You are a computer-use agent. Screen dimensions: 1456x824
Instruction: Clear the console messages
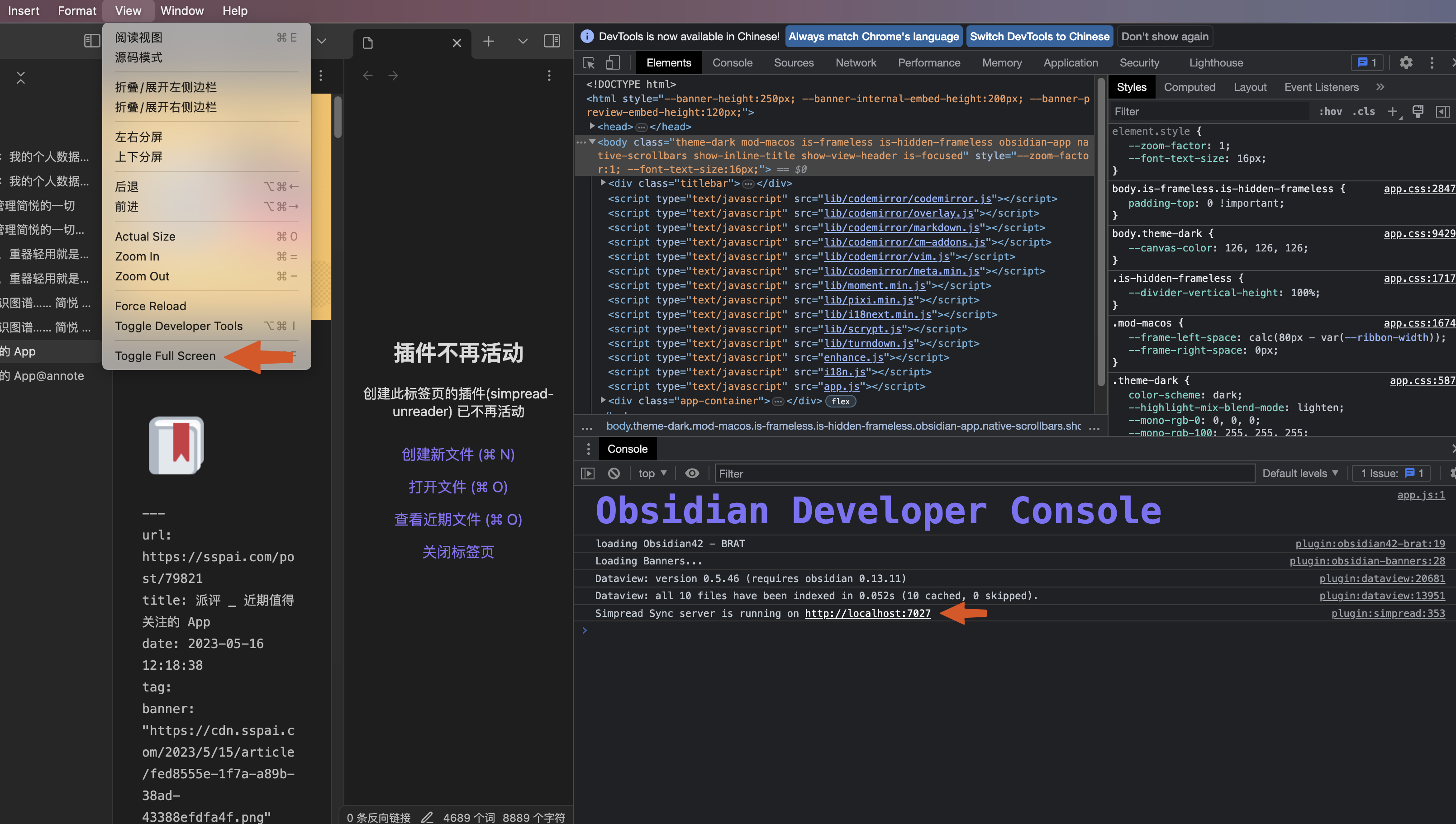point(614,473)
